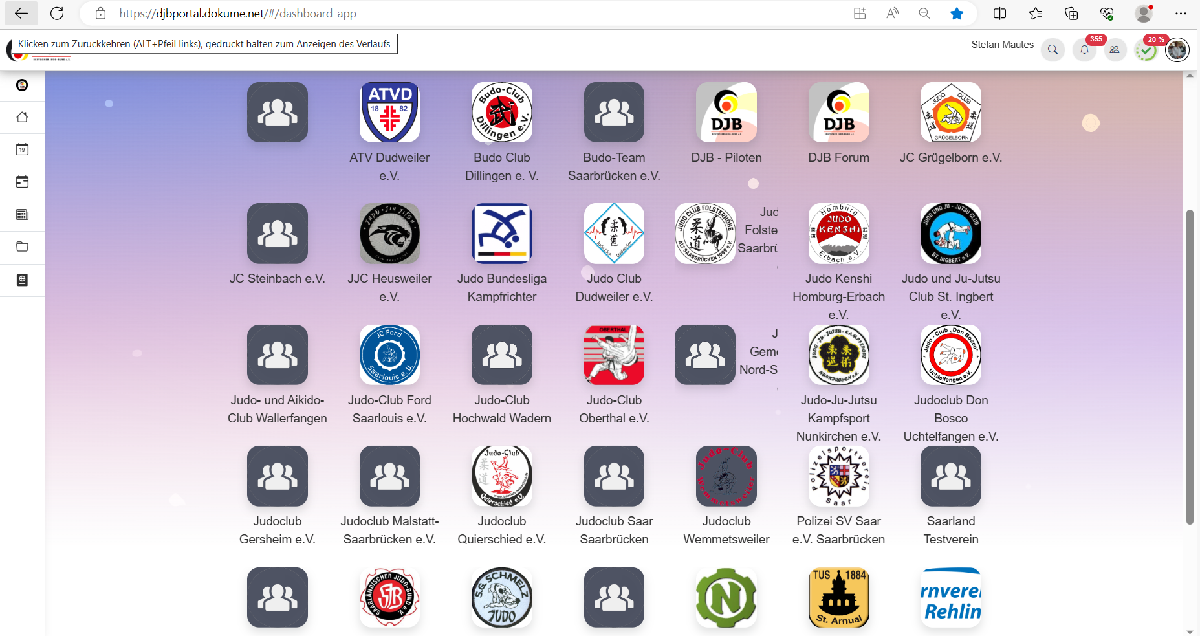Open browser split screen icon
The height and width of the screenshot is (636, 1200).
coord(1000,13)
